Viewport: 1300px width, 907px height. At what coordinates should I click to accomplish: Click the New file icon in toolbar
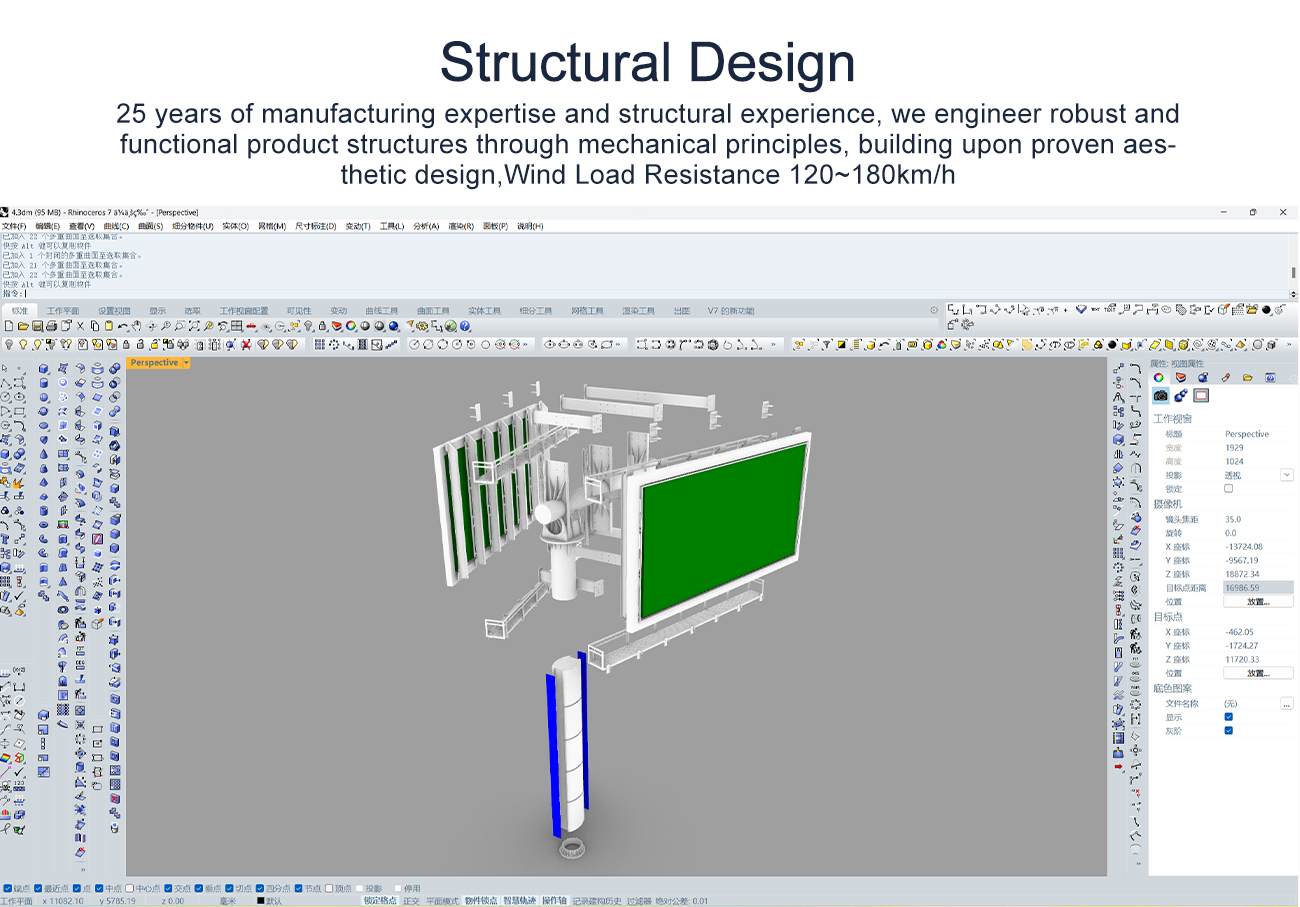tap(9, 326)
